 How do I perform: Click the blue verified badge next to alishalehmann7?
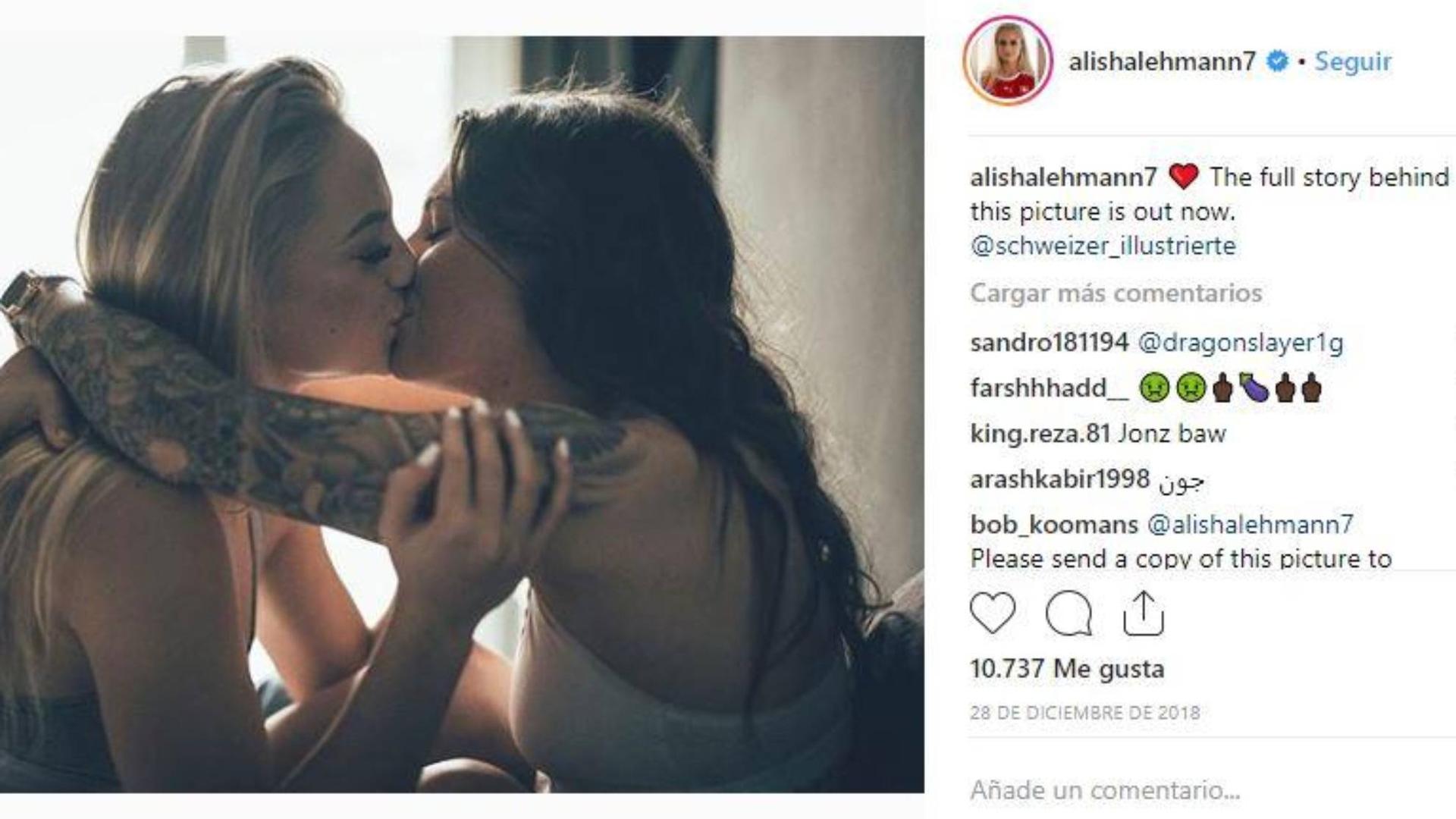(1278, 61)
